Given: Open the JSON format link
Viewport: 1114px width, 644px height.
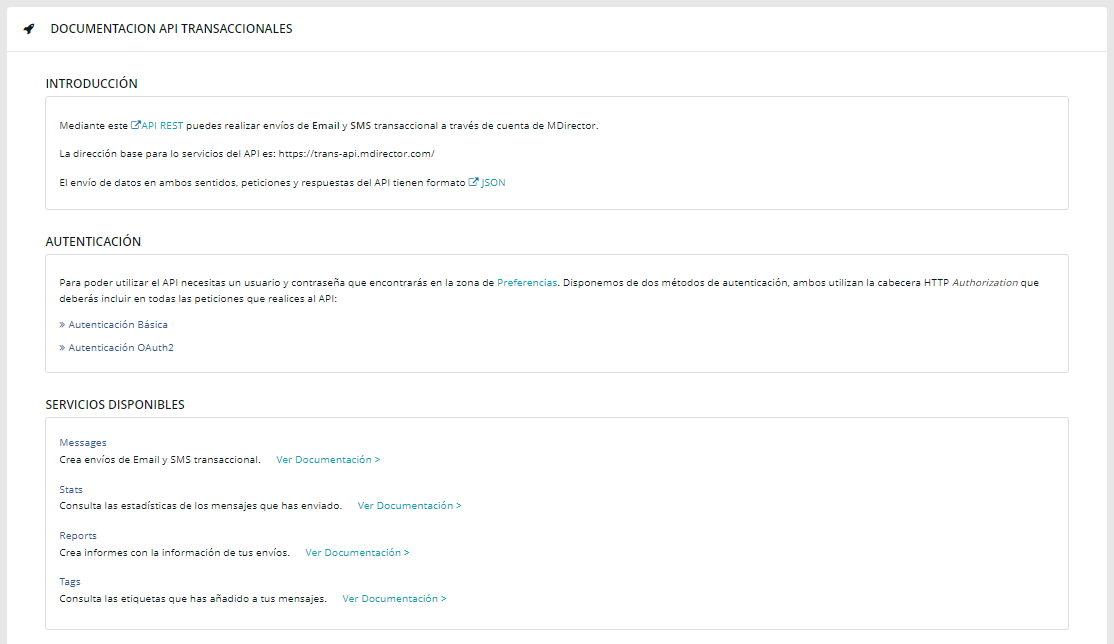Looking at the screenshot, I should (x=493, y=183).
